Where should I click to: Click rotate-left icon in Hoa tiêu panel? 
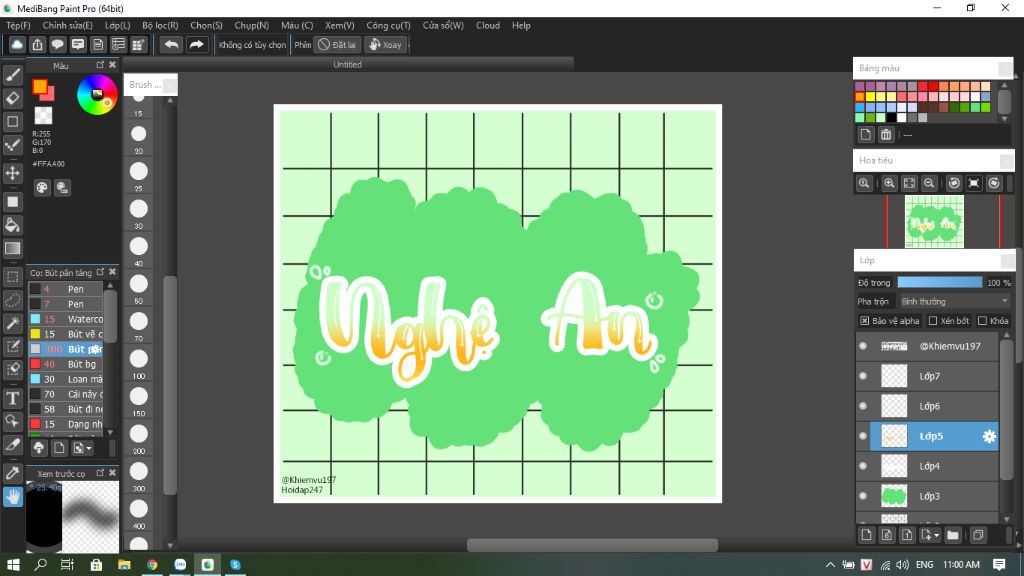coord(954,184)
